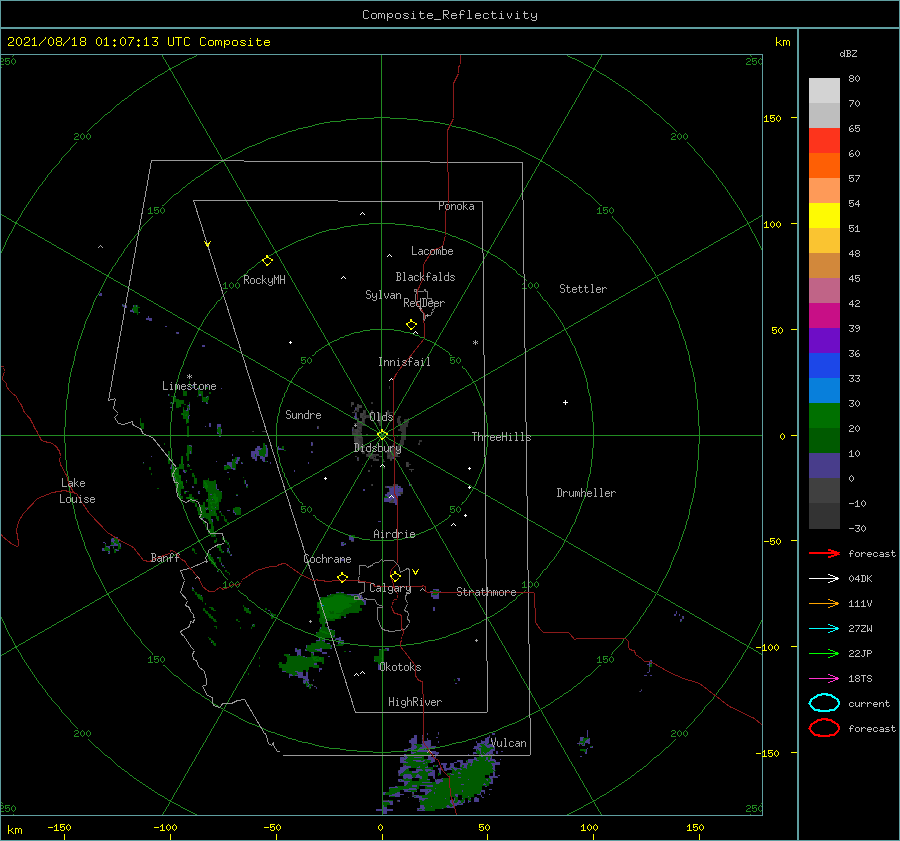
Task: Click the Drumheller town label
Action: coord(586,493)
